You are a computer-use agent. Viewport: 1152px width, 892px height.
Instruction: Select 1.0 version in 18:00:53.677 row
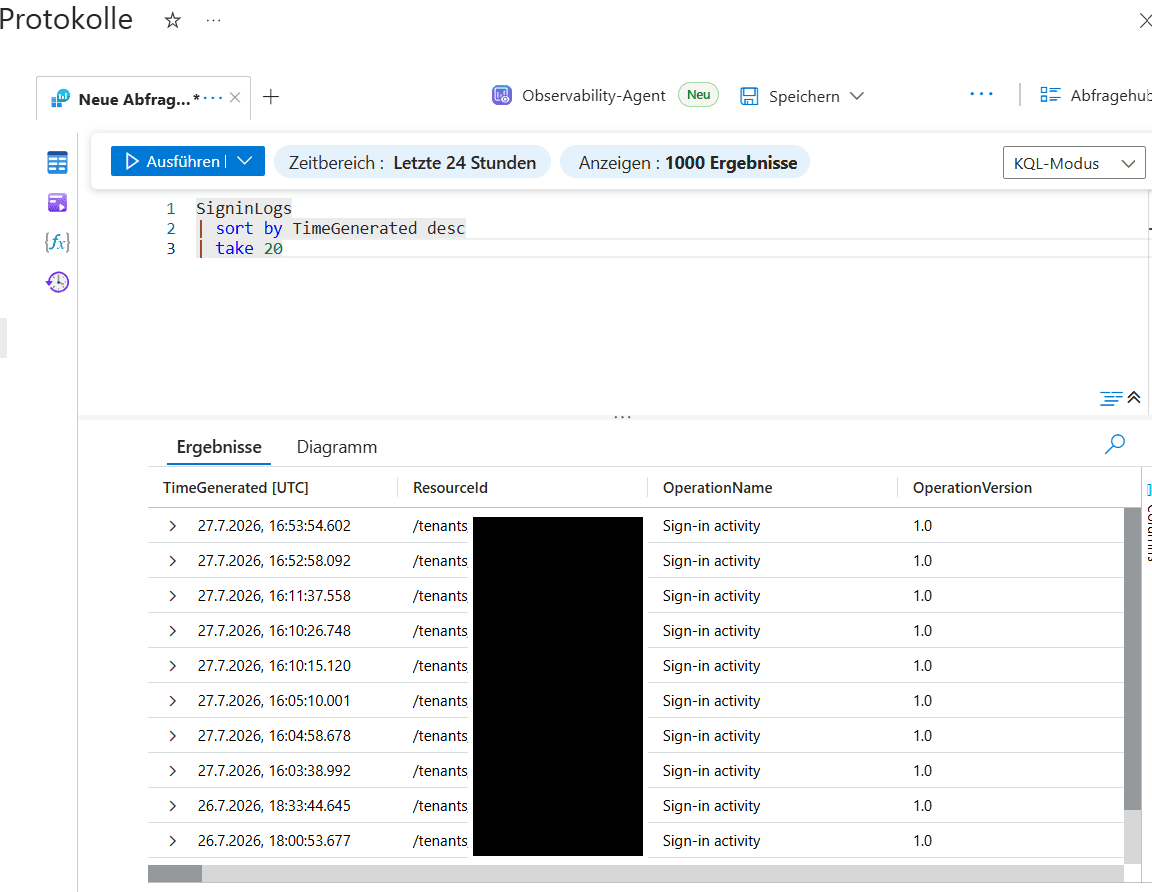tap(922, 841)
